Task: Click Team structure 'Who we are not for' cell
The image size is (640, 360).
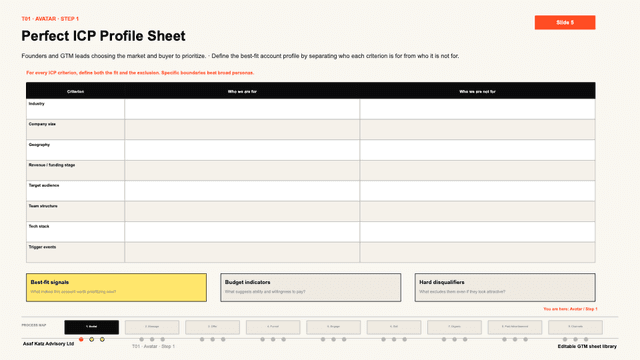Action: click(x=478, y=211)
